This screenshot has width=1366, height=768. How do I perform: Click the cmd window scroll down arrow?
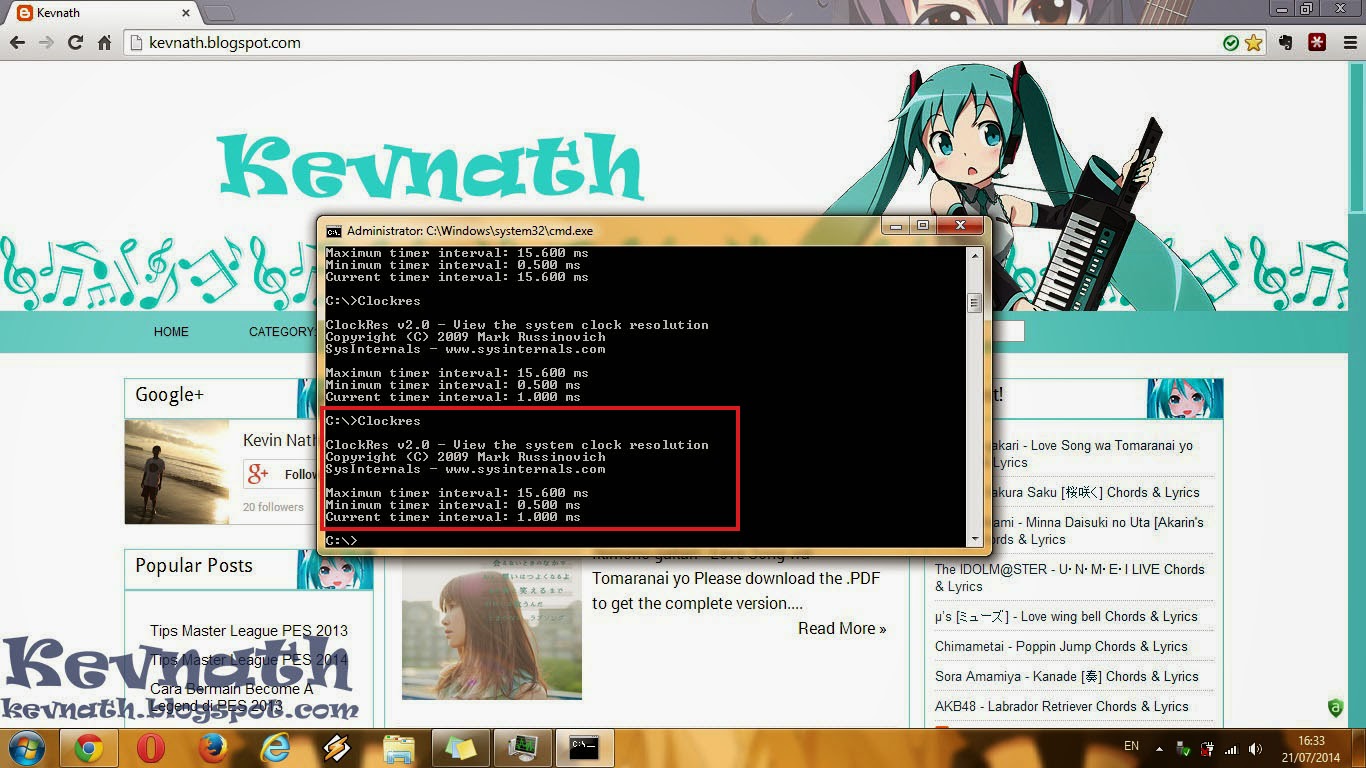(975, 539)
